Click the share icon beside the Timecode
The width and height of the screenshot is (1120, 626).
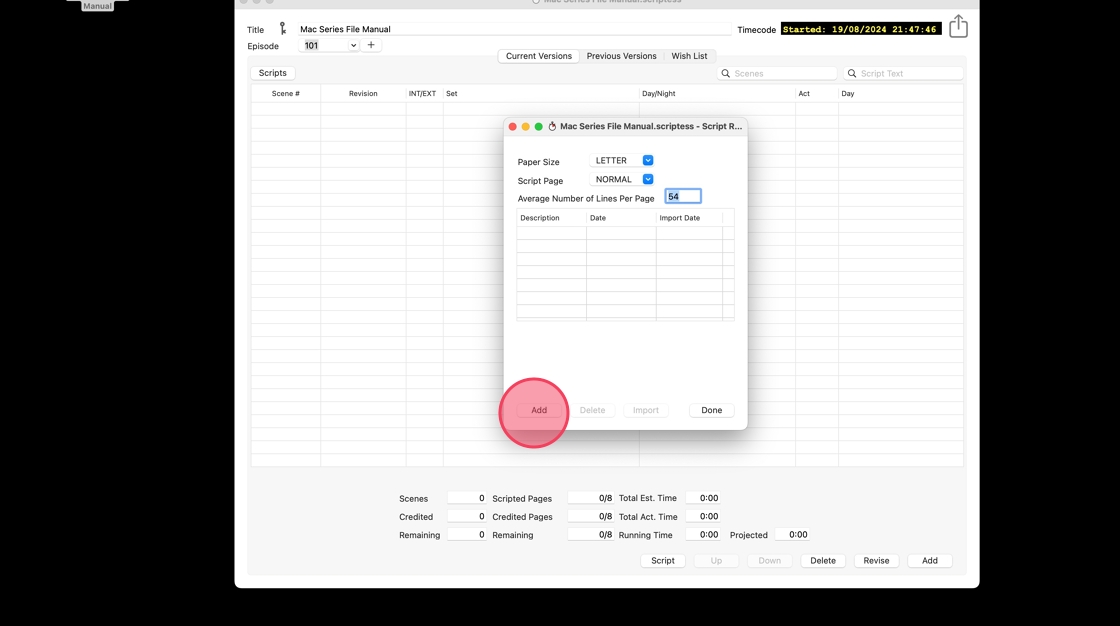pos(958,26)
